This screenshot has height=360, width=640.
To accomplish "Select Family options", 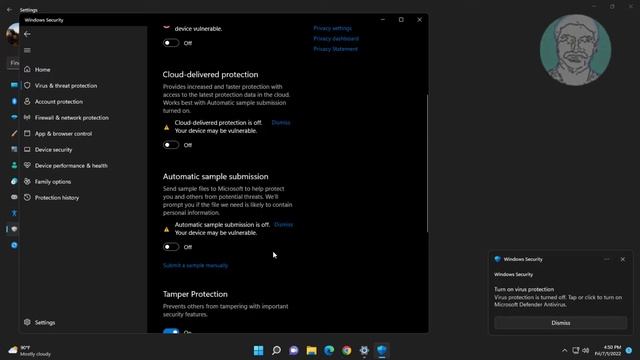I will point(53,182).
